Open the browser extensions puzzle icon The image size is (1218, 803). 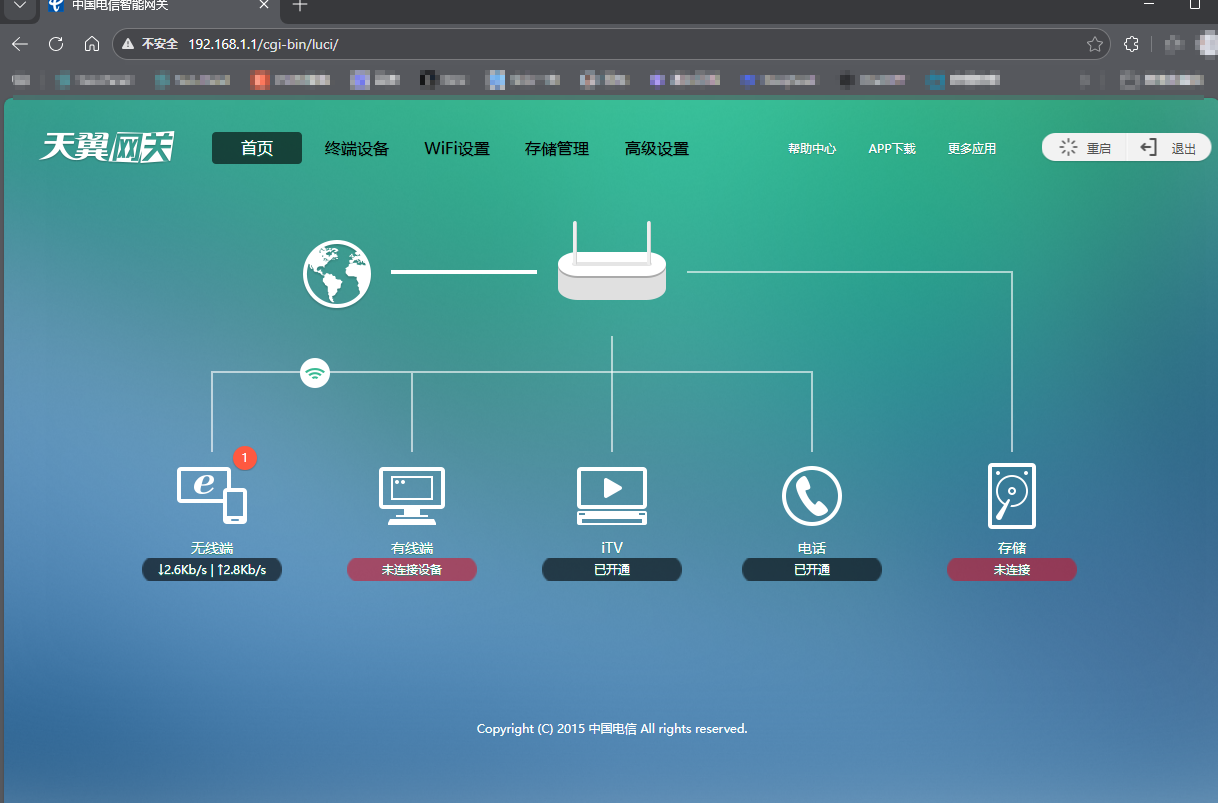[x=1132, y=44]
